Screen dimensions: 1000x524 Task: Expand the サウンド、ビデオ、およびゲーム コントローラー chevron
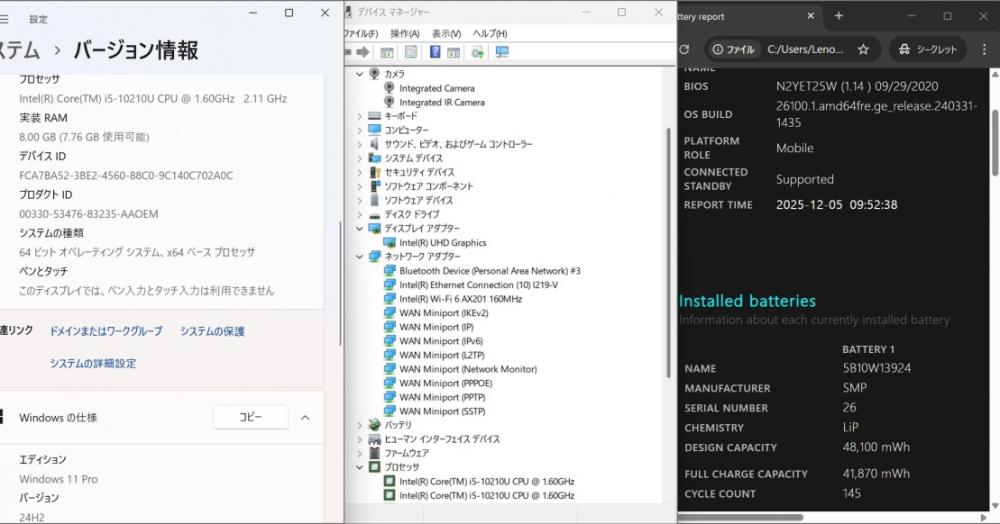(x=360, y=144)
